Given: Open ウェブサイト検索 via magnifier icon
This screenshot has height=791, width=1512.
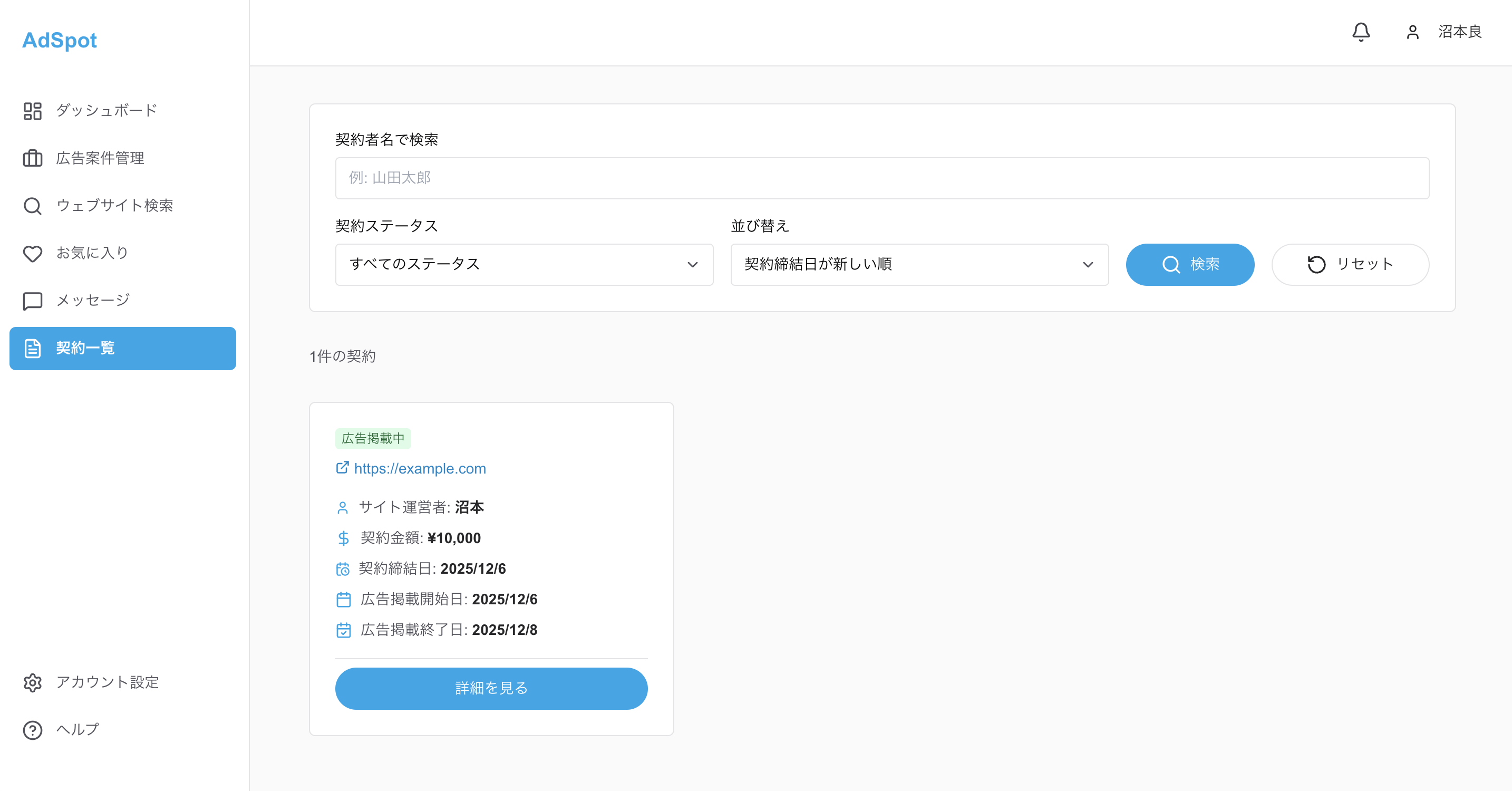Looking at the screenshot, I should pos(32,206).
